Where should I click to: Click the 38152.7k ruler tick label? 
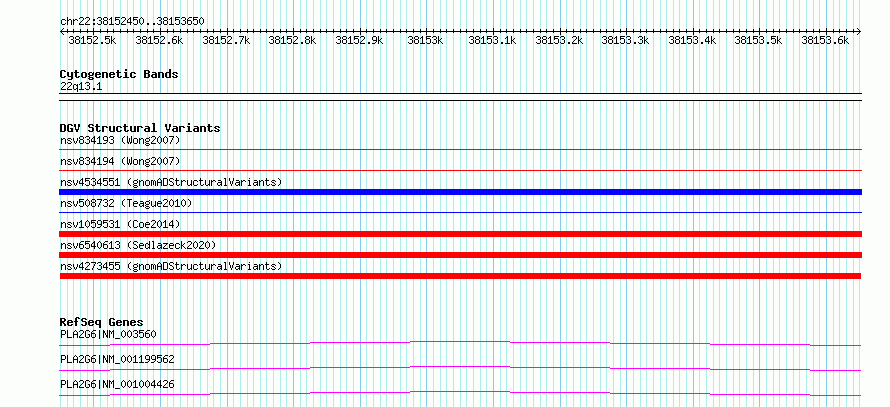(x=226, y=41)
